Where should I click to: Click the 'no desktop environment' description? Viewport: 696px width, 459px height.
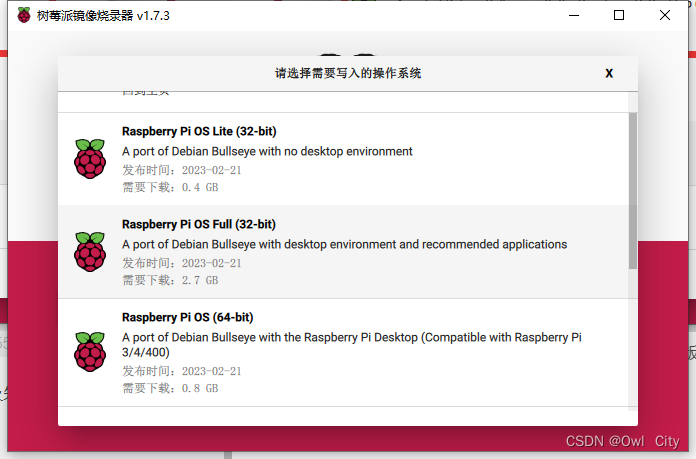pyautogui.click(x=267, y=151)
